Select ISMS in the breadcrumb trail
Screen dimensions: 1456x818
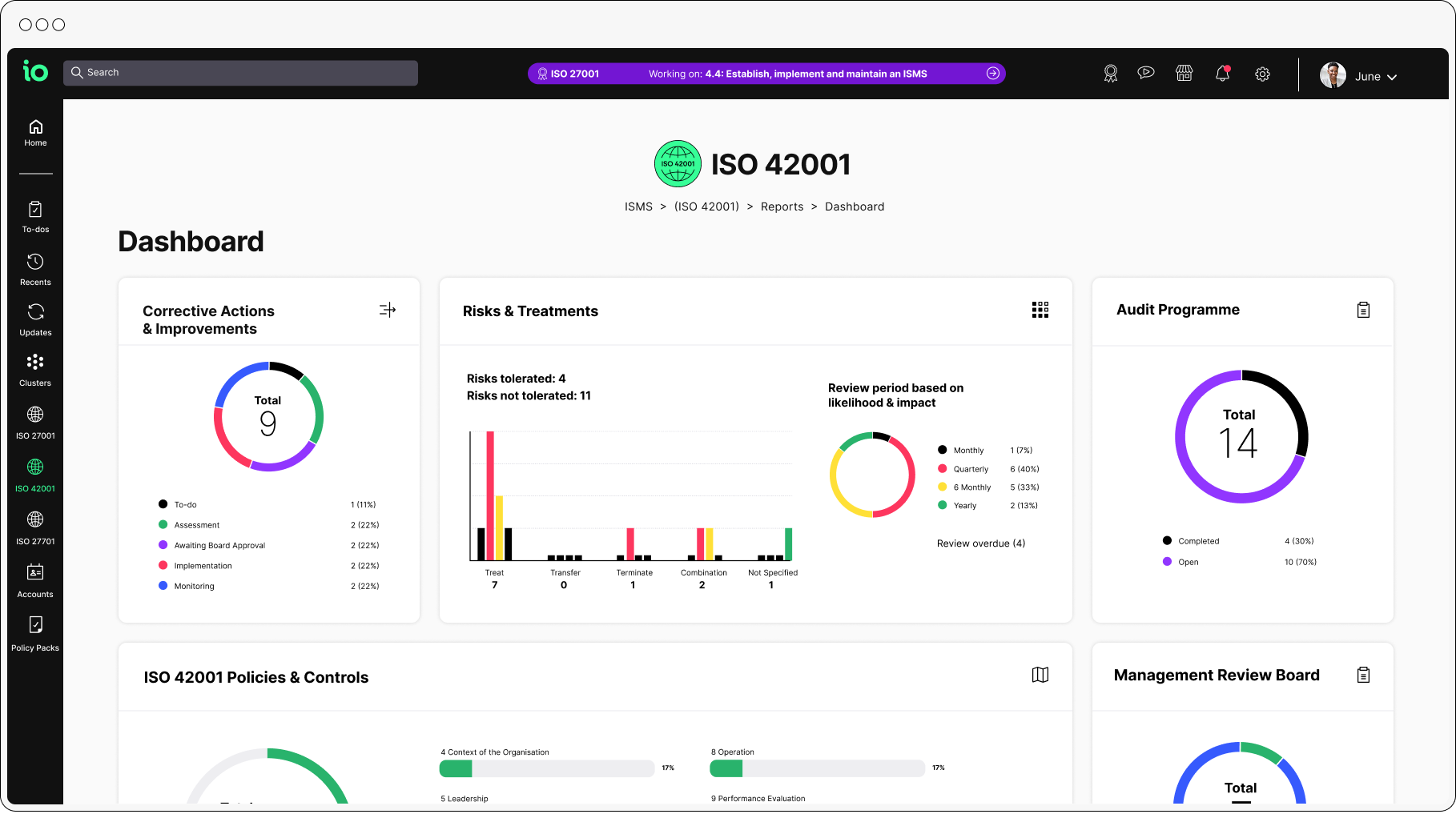coord(638,206)
